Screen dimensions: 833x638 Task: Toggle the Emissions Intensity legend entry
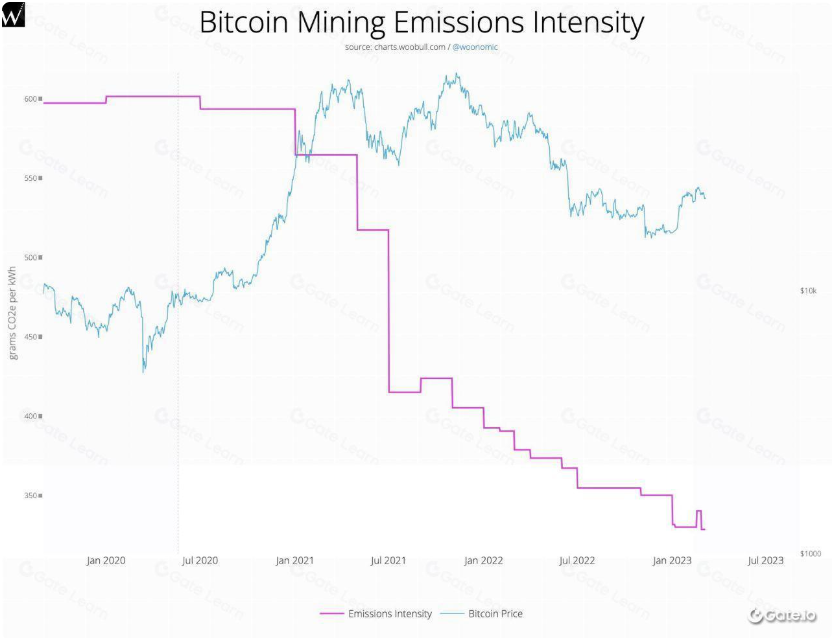[x=376, y=614]
